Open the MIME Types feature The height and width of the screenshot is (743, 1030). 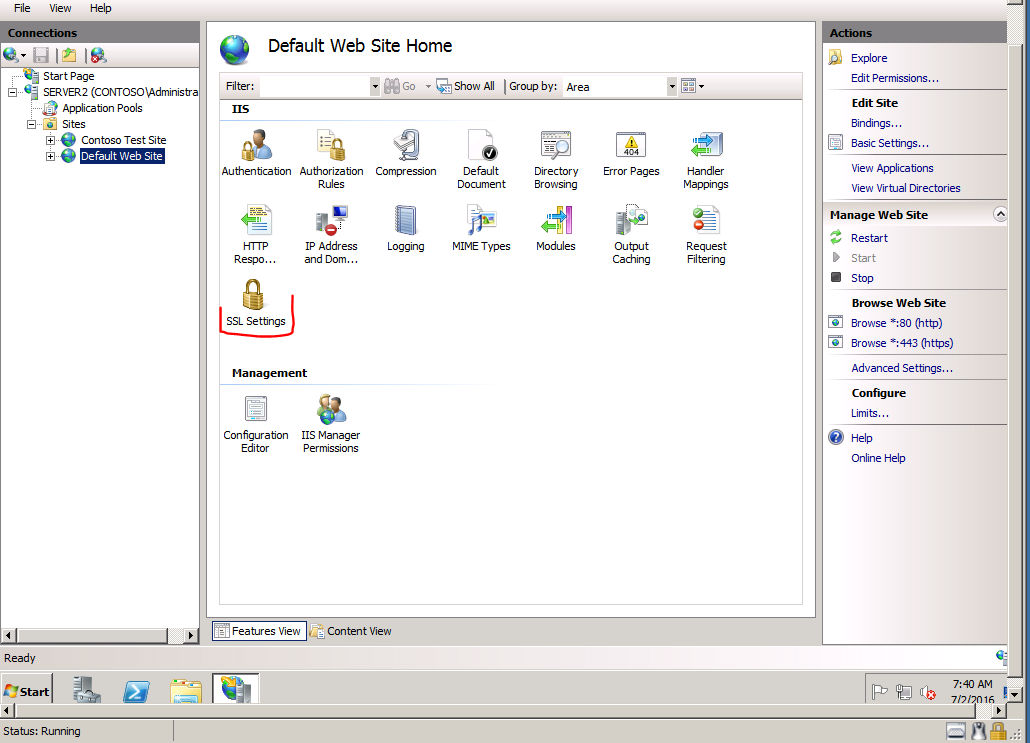click(x=481, y=229)
